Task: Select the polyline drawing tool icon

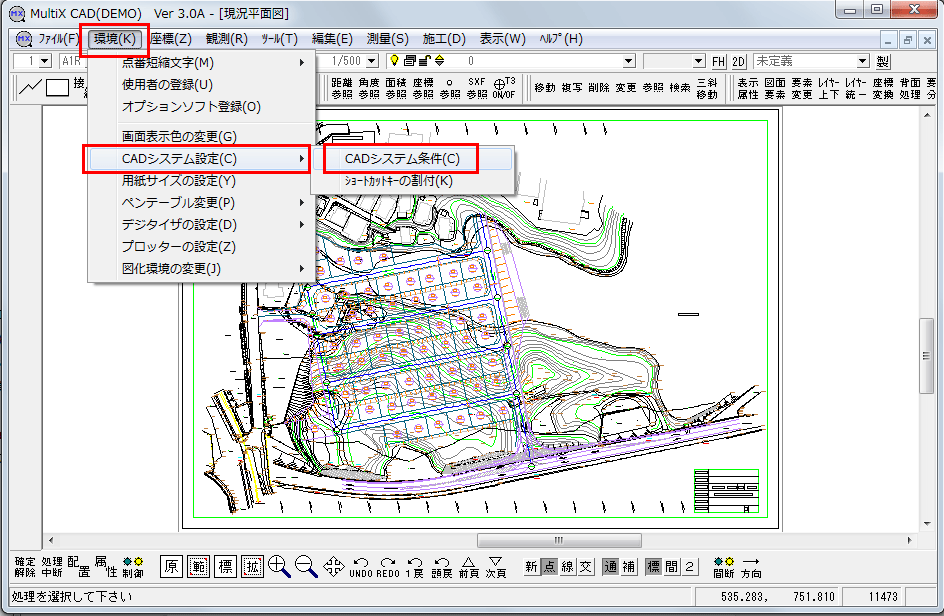Action: (30, 87)
